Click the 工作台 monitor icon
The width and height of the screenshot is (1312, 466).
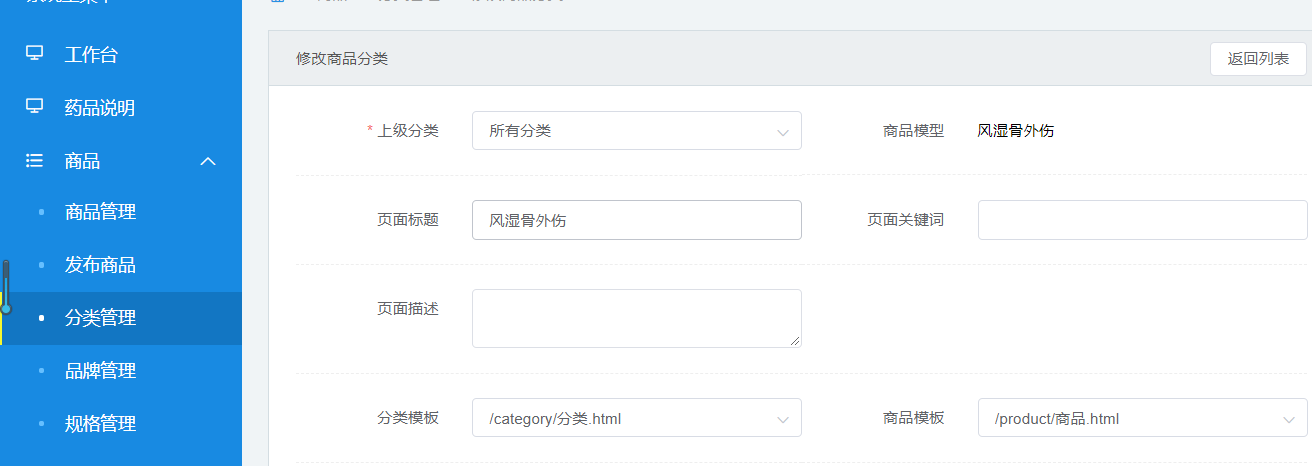click(35, 54)
